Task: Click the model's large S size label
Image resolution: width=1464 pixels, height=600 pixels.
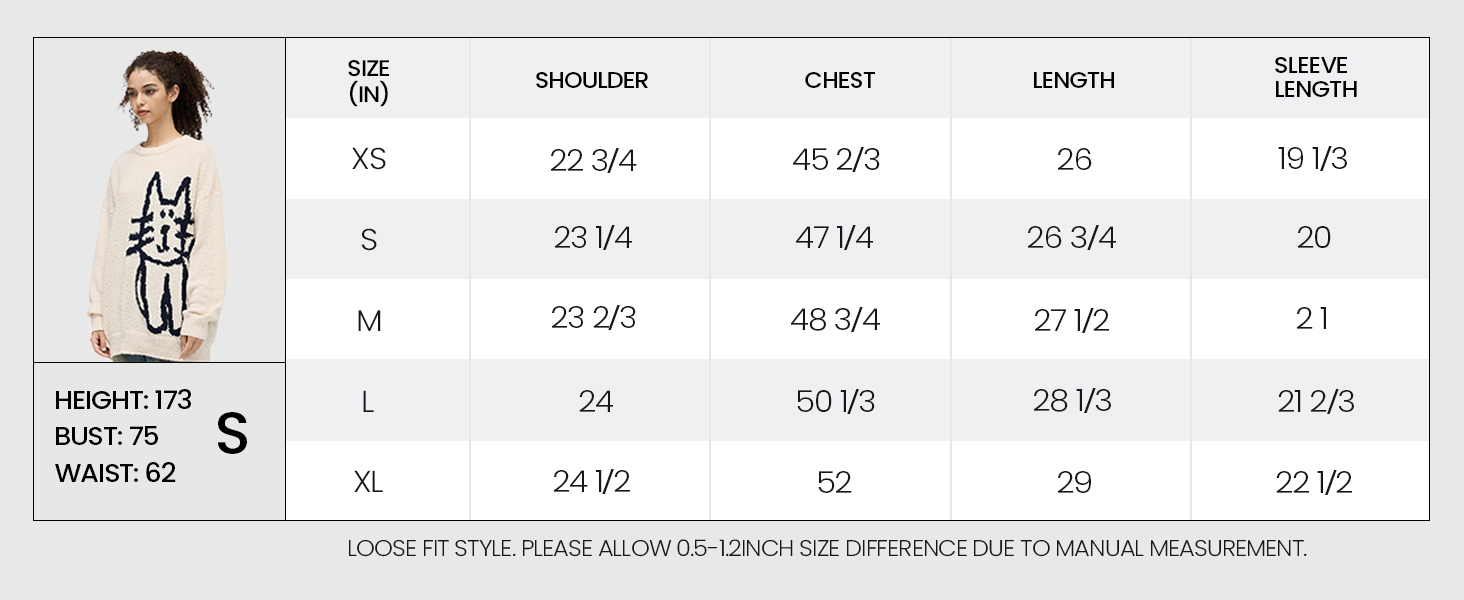Action: click(232, 434)
